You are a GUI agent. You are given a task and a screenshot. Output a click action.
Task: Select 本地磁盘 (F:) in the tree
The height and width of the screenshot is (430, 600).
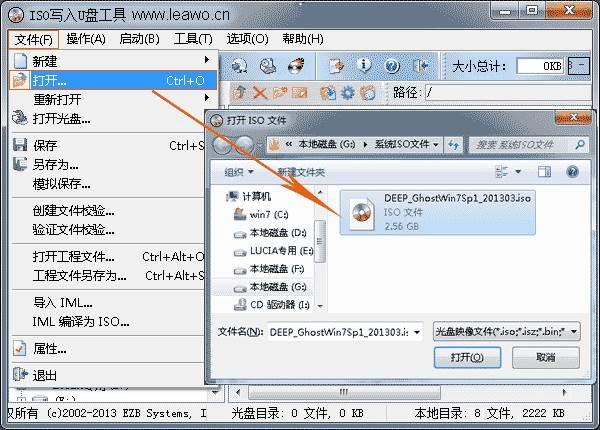[269, 269]
